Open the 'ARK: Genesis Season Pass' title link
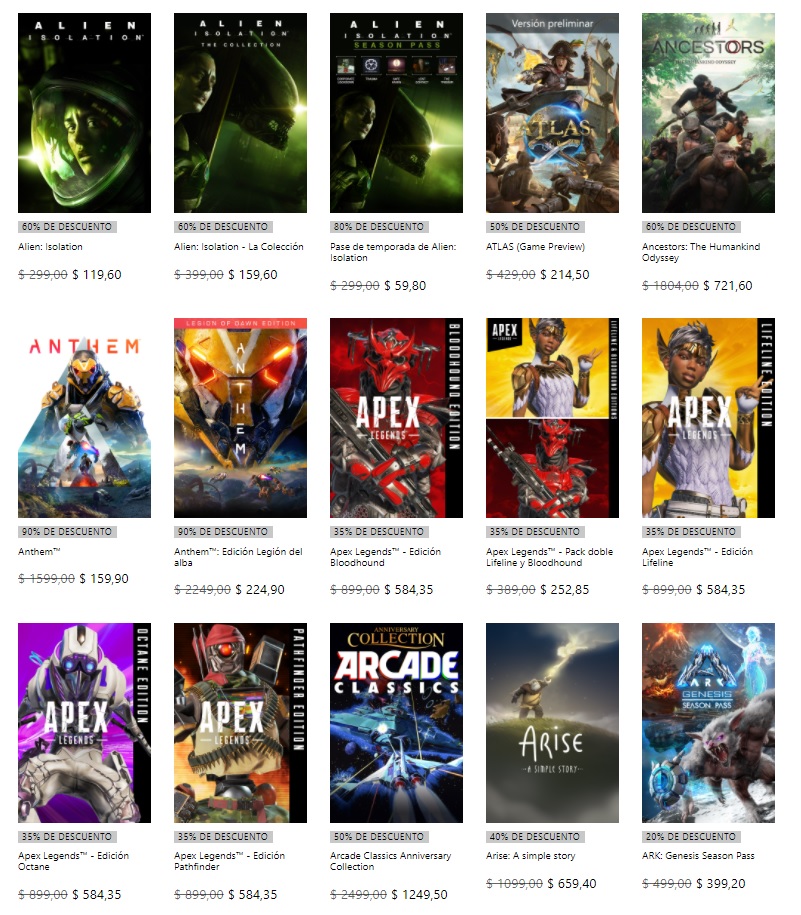The image size is (801, 915). [x=698, y=855]
